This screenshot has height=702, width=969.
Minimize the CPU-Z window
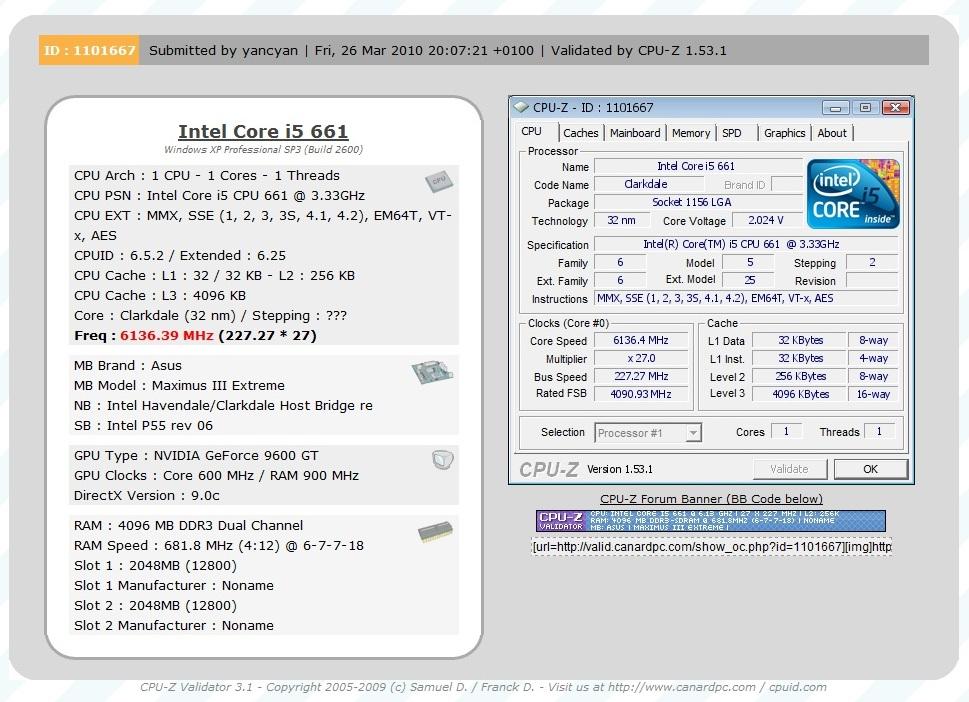[x=836, y=108]
